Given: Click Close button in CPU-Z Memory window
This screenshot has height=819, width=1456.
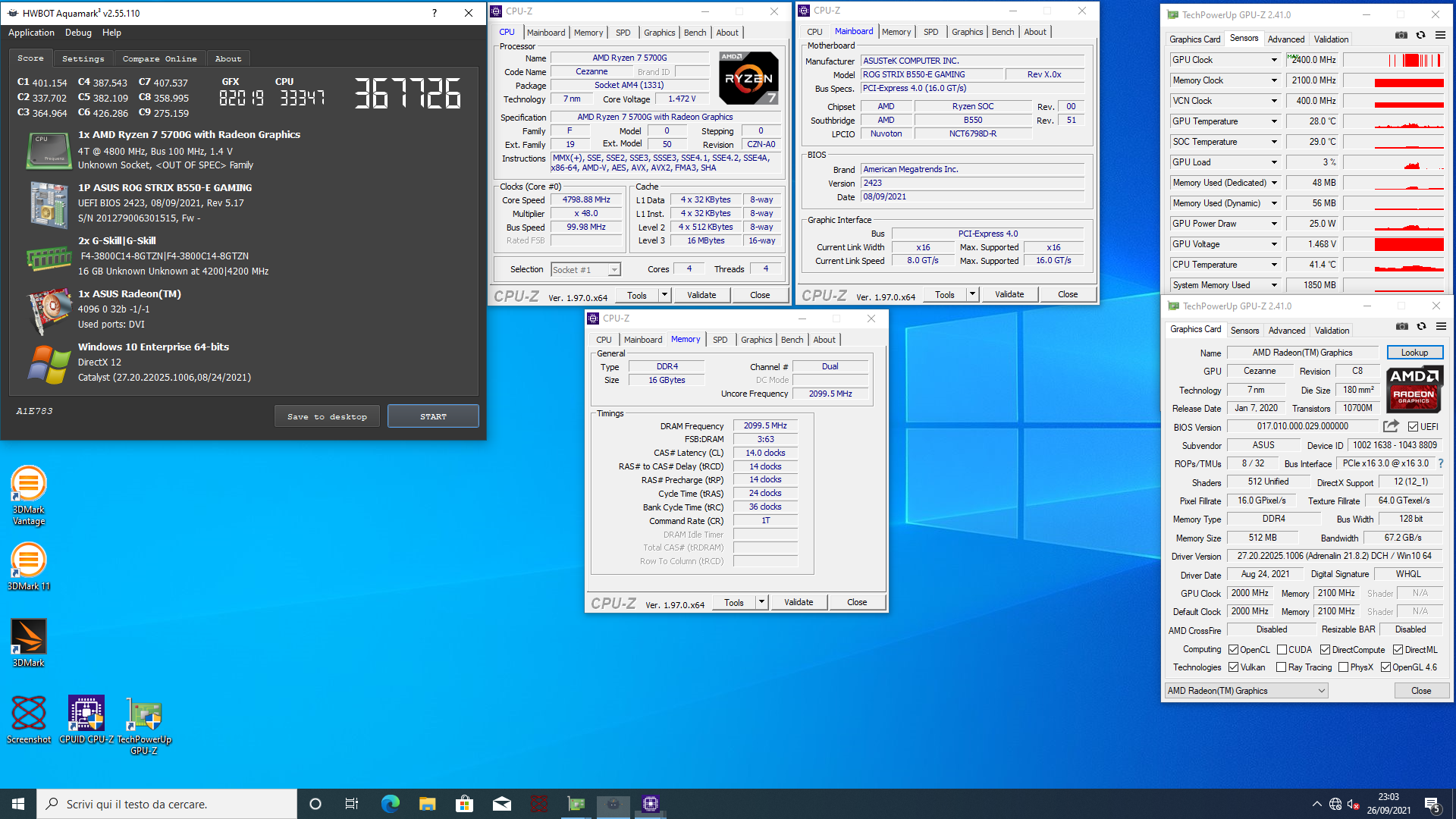Looking at the screenshot, I should tap(857, 602).
